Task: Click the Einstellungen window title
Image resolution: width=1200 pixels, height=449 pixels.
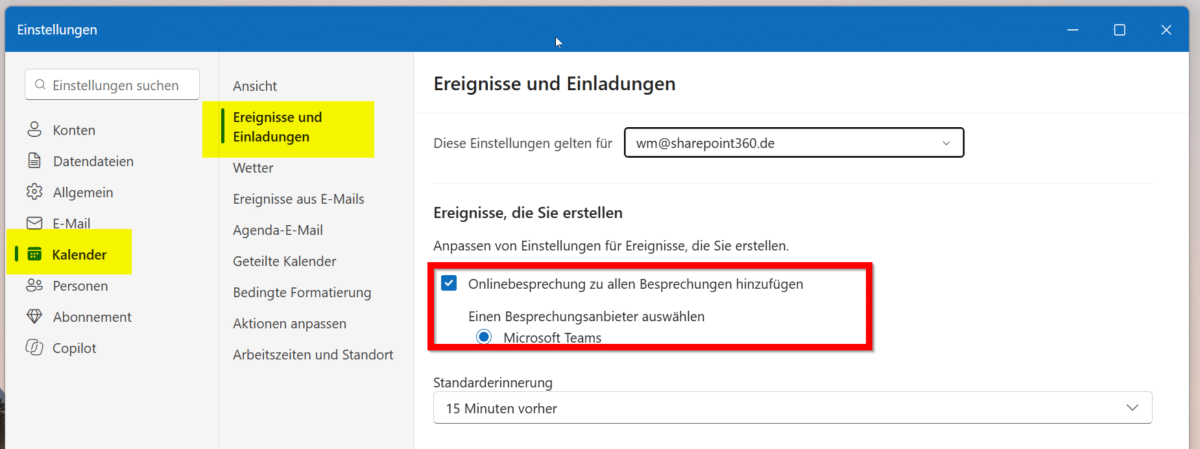Action: [57, 29]
